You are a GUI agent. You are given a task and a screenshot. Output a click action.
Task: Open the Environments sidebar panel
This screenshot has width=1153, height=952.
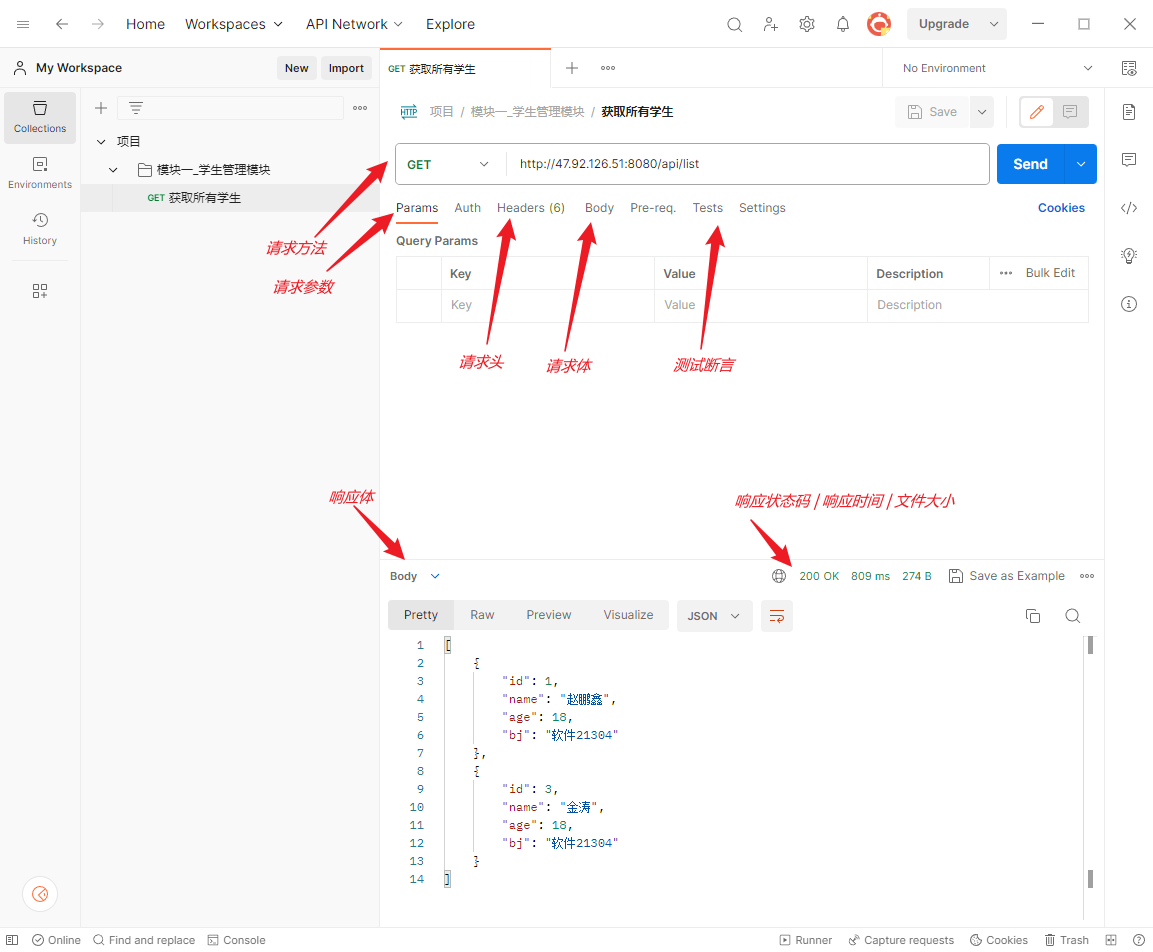coord(40,173)
